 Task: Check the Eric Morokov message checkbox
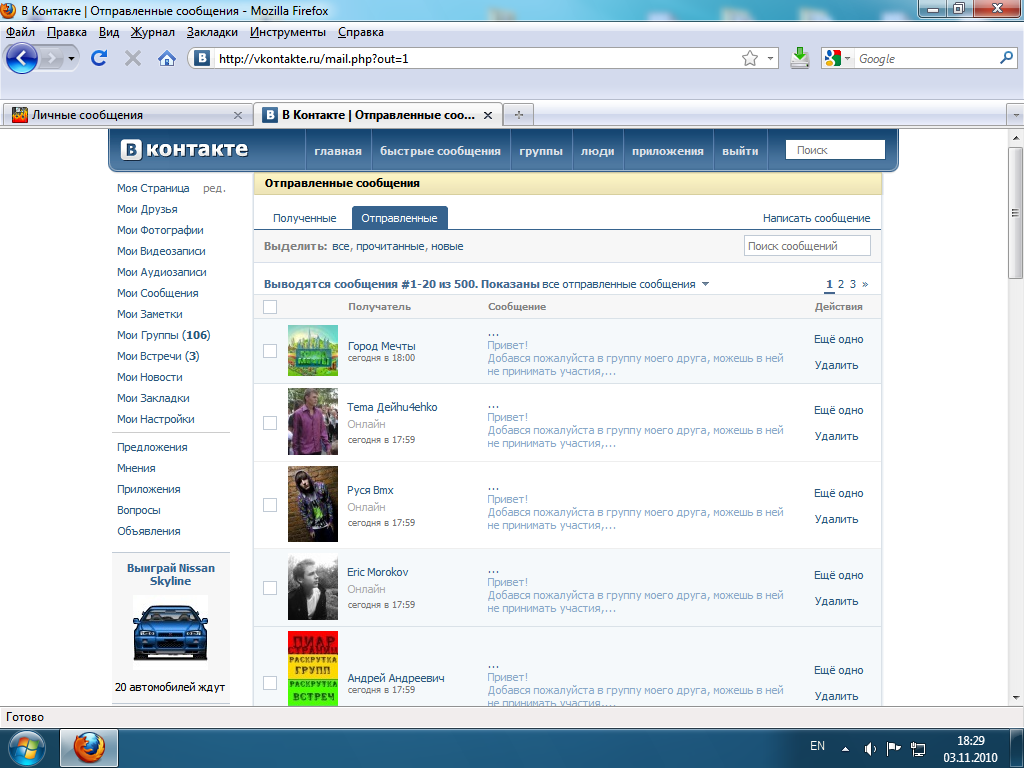(x=270, y=588)
